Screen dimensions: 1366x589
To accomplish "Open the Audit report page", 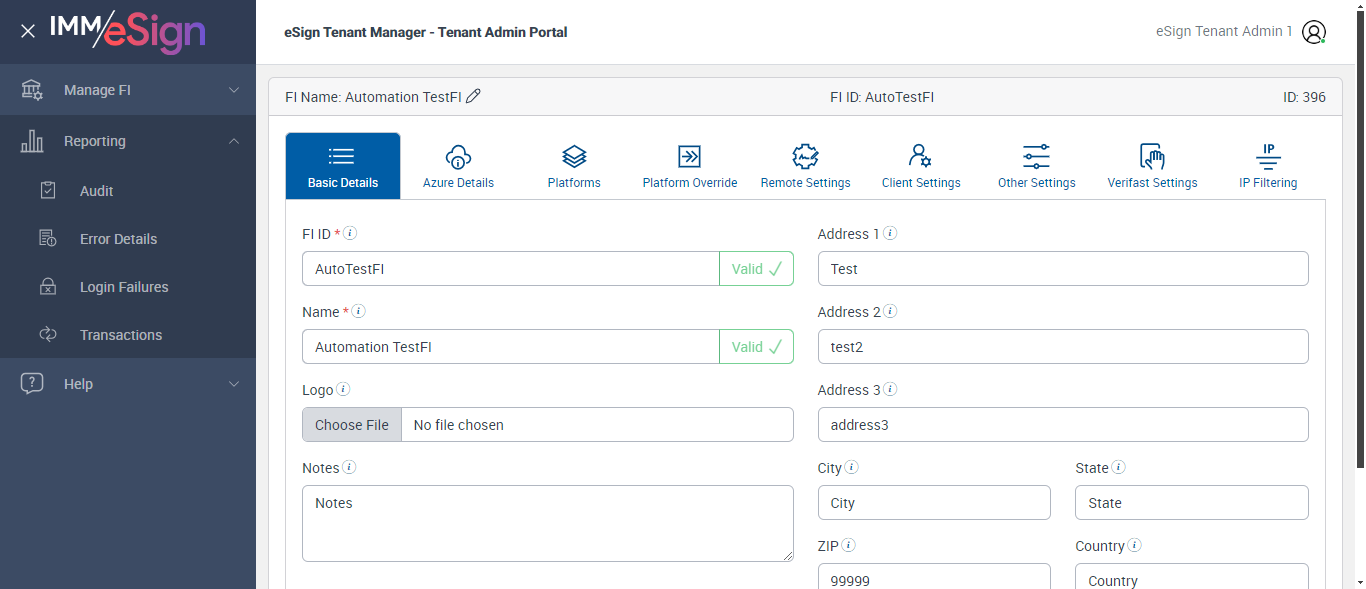I will pos(97,191).
